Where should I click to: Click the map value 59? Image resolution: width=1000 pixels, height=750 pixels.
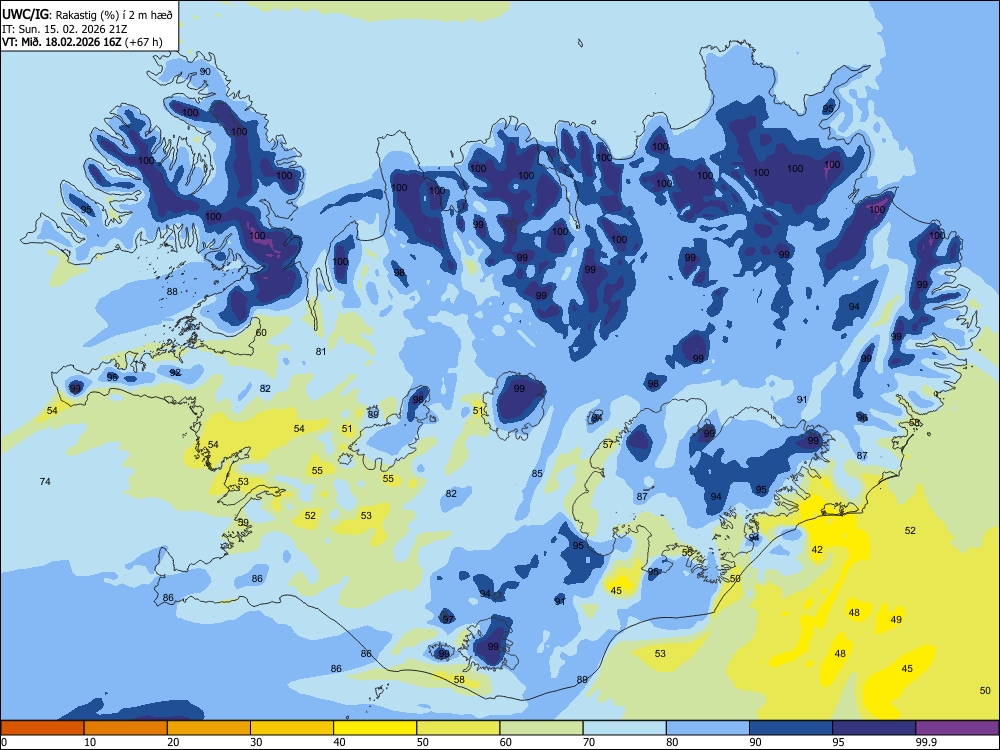point(243,522)
